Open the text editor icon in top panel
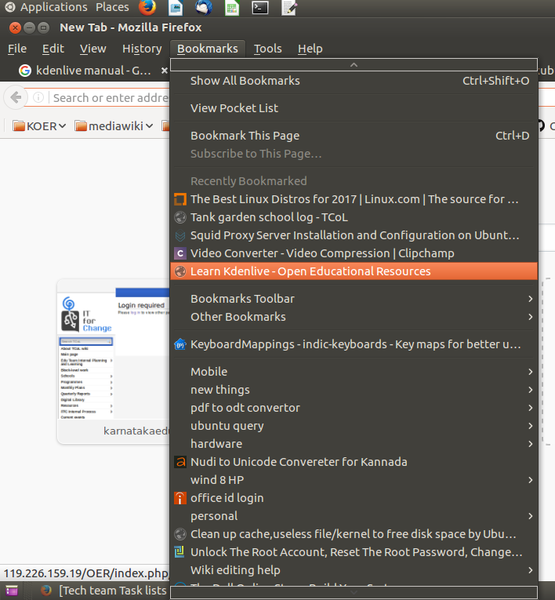The image size is (555, 600). [289, 8]
